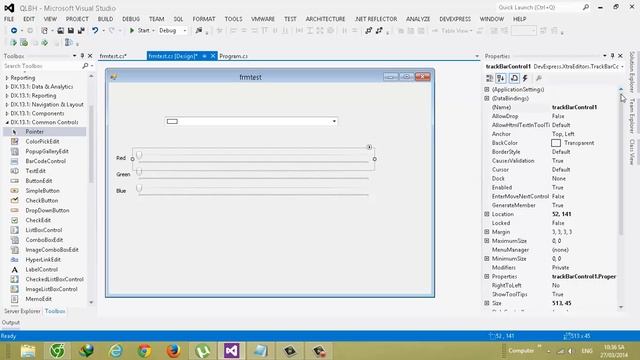Expand the (ApplicationSettings) property node
The image size is (640, 360).
(x=487, y=89)
